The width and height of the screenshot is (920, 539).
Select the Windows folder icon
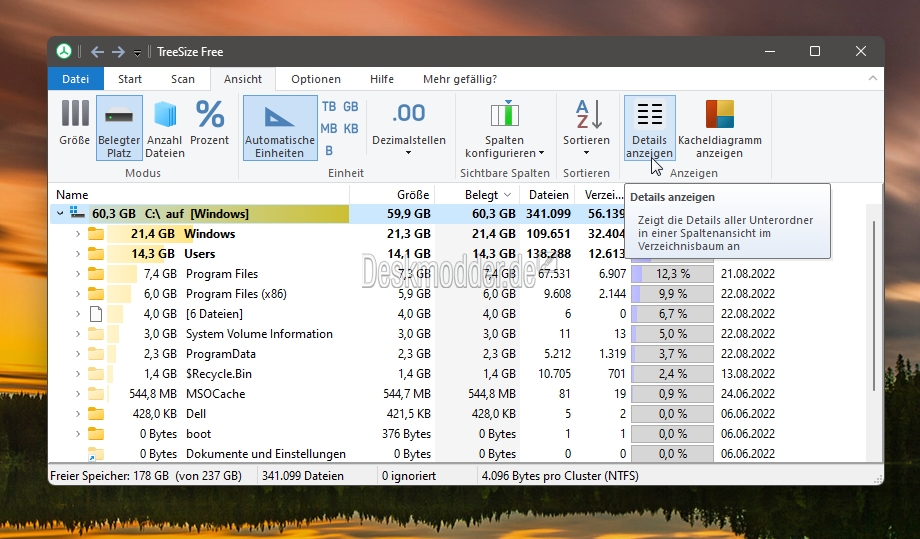pyautogui.click(x=96, y=234)
